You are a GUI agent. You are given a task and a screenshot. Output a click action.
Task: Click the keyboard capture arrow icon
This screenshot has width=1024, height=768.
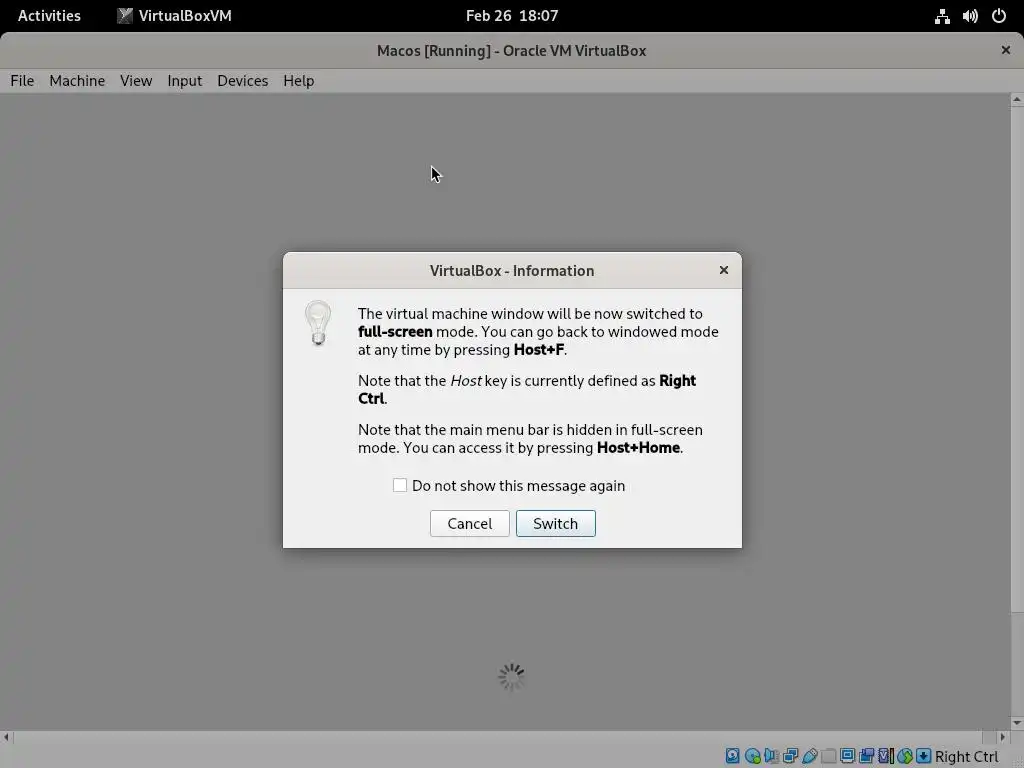click(923, 756)
